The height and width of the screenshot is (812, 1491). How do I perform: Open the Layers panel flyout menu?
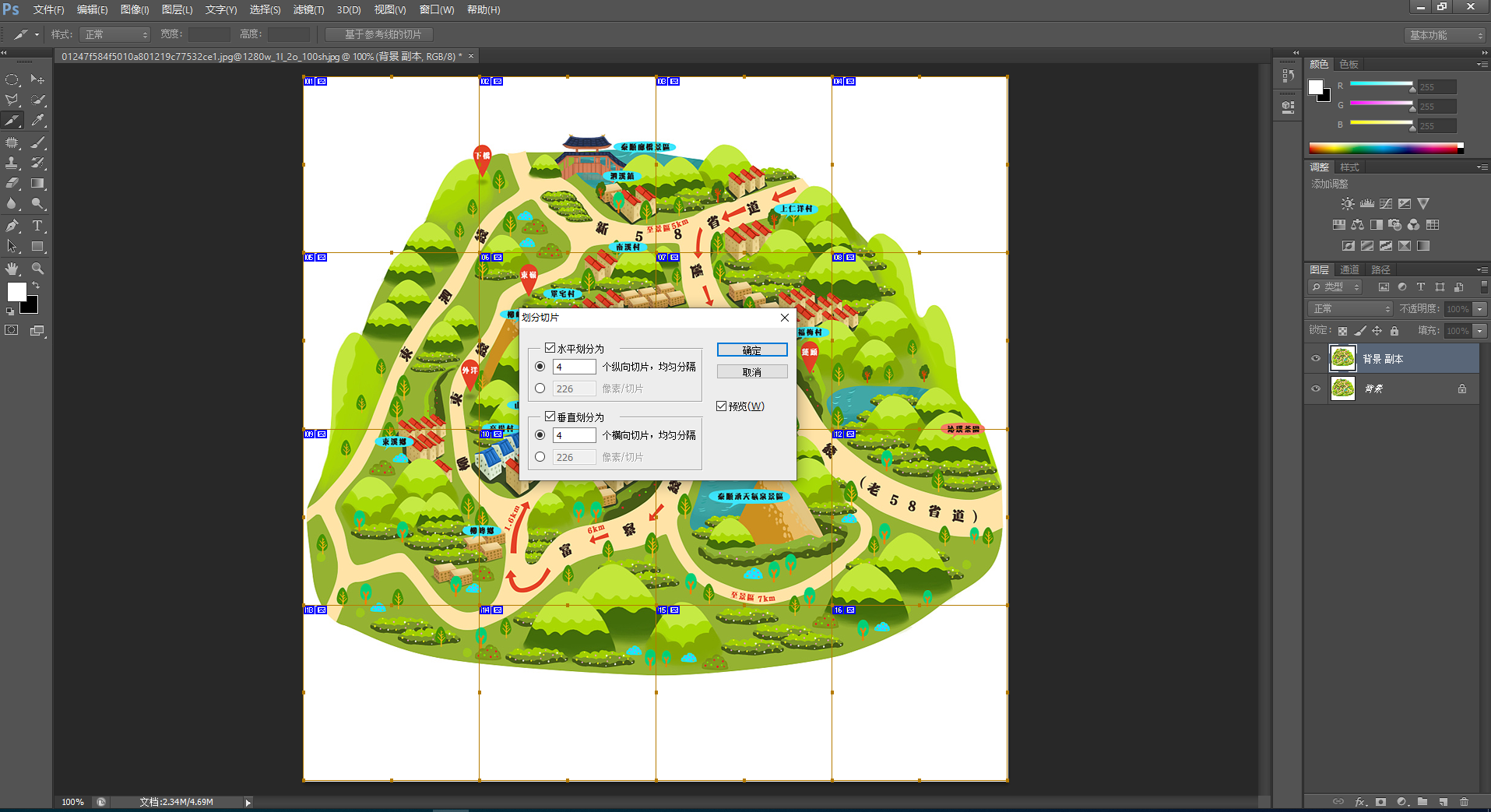[1482, 269]
